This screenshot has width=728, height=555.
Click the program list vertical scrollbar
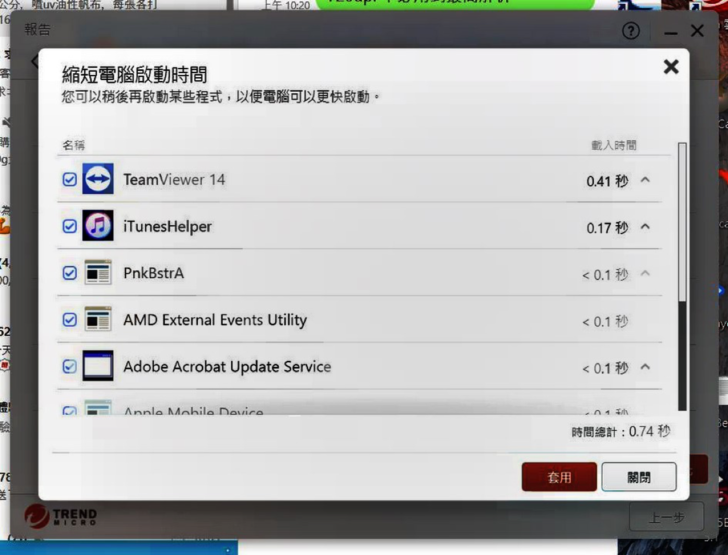click(682, 277)
